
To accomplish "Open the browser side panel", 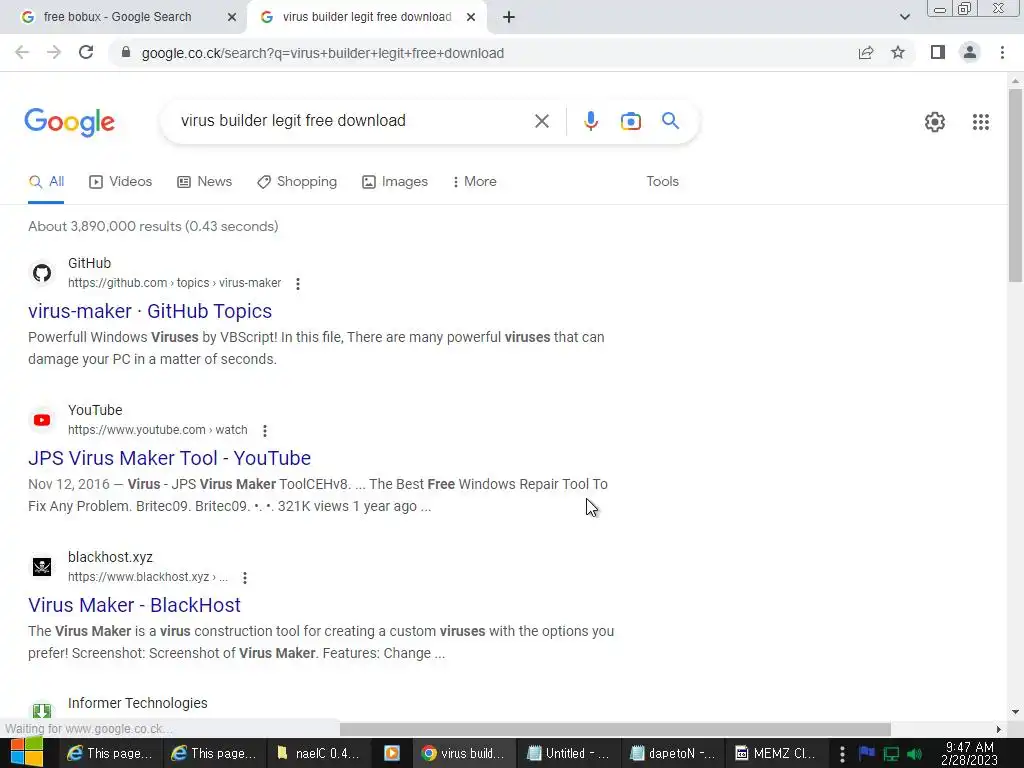I will tap(938, 53).
